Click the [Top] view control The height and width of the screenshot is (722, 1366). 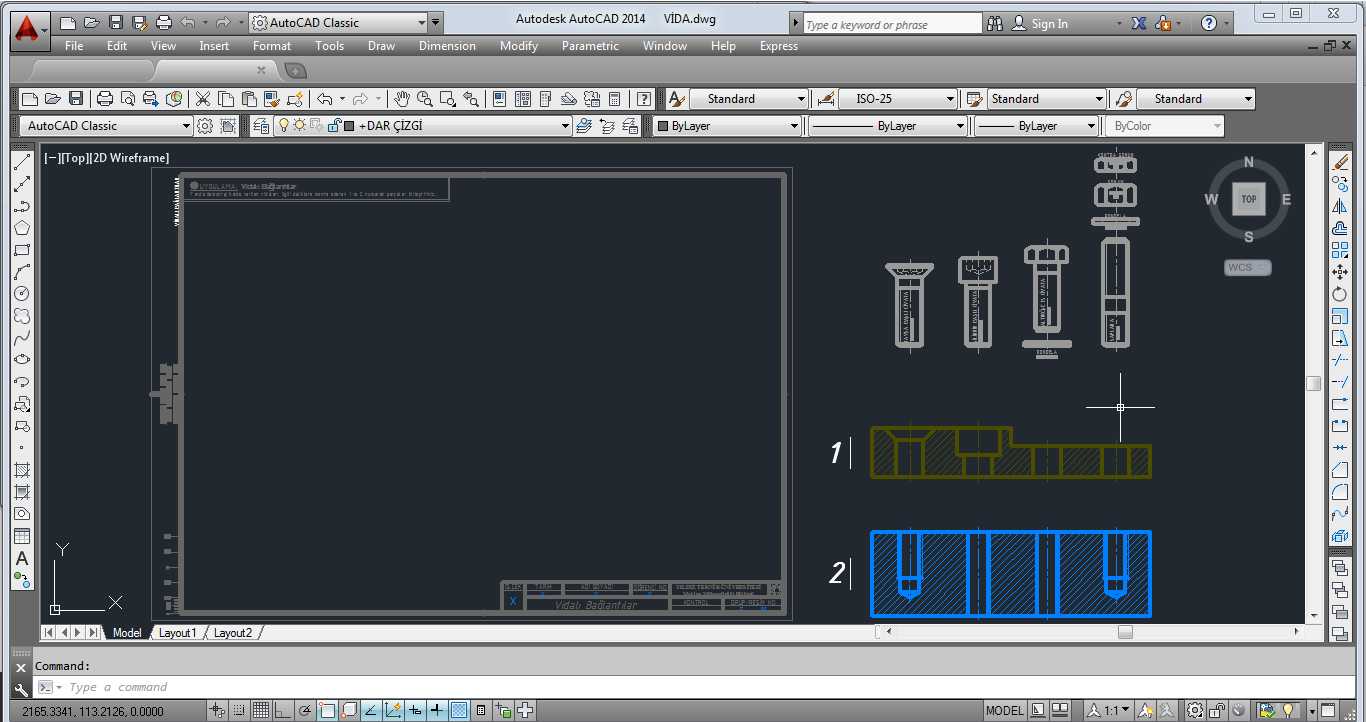coord(75,158)
